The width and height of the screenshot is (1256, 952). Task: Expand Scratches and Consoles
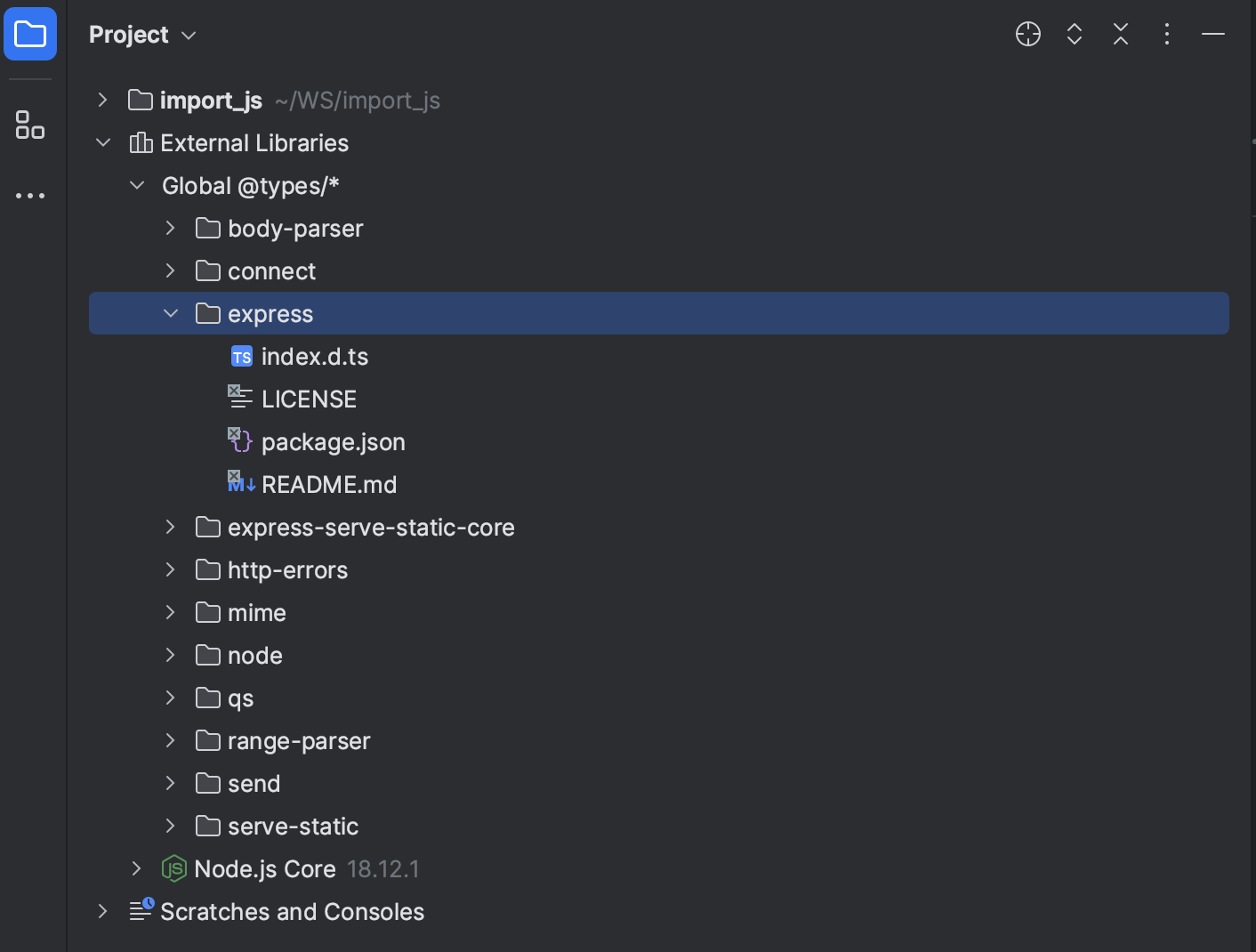pyautogui.click(x=101, y=911)
